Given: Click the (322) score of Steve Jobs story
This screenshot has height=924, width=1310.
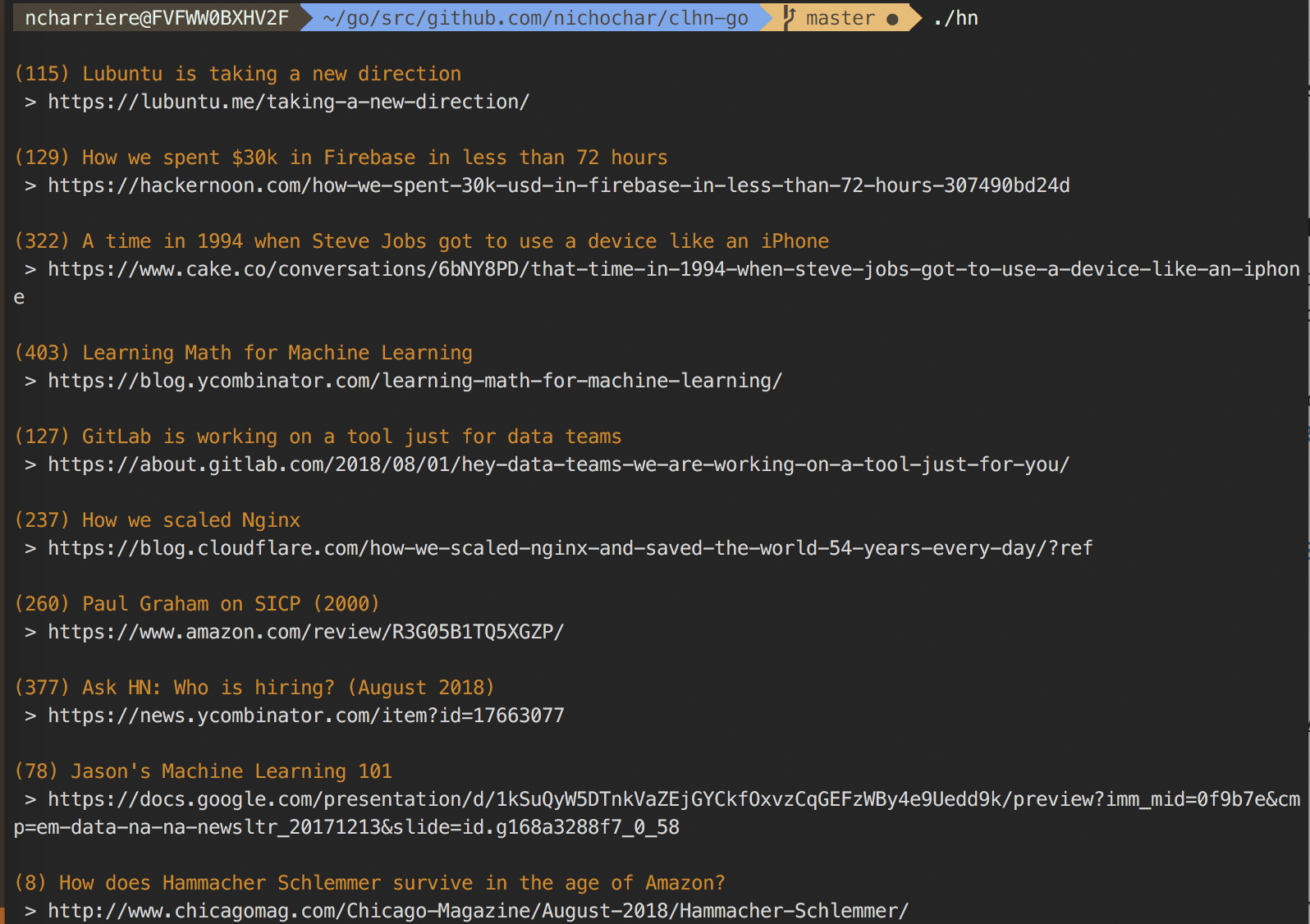Looking at the screenshot, I should [42, 241].
